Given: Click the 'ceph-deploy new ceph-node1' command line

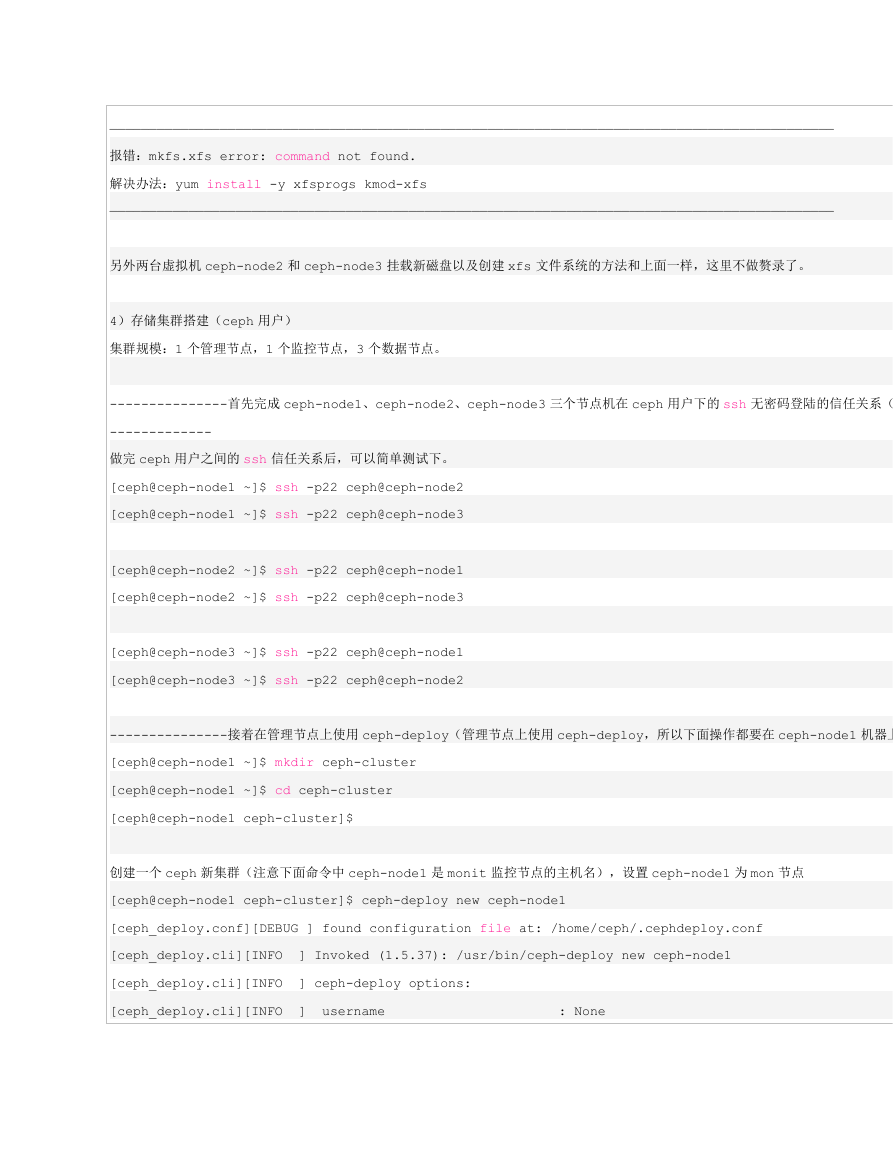Looking at the screenshot, I should click(x=338, y=900).
